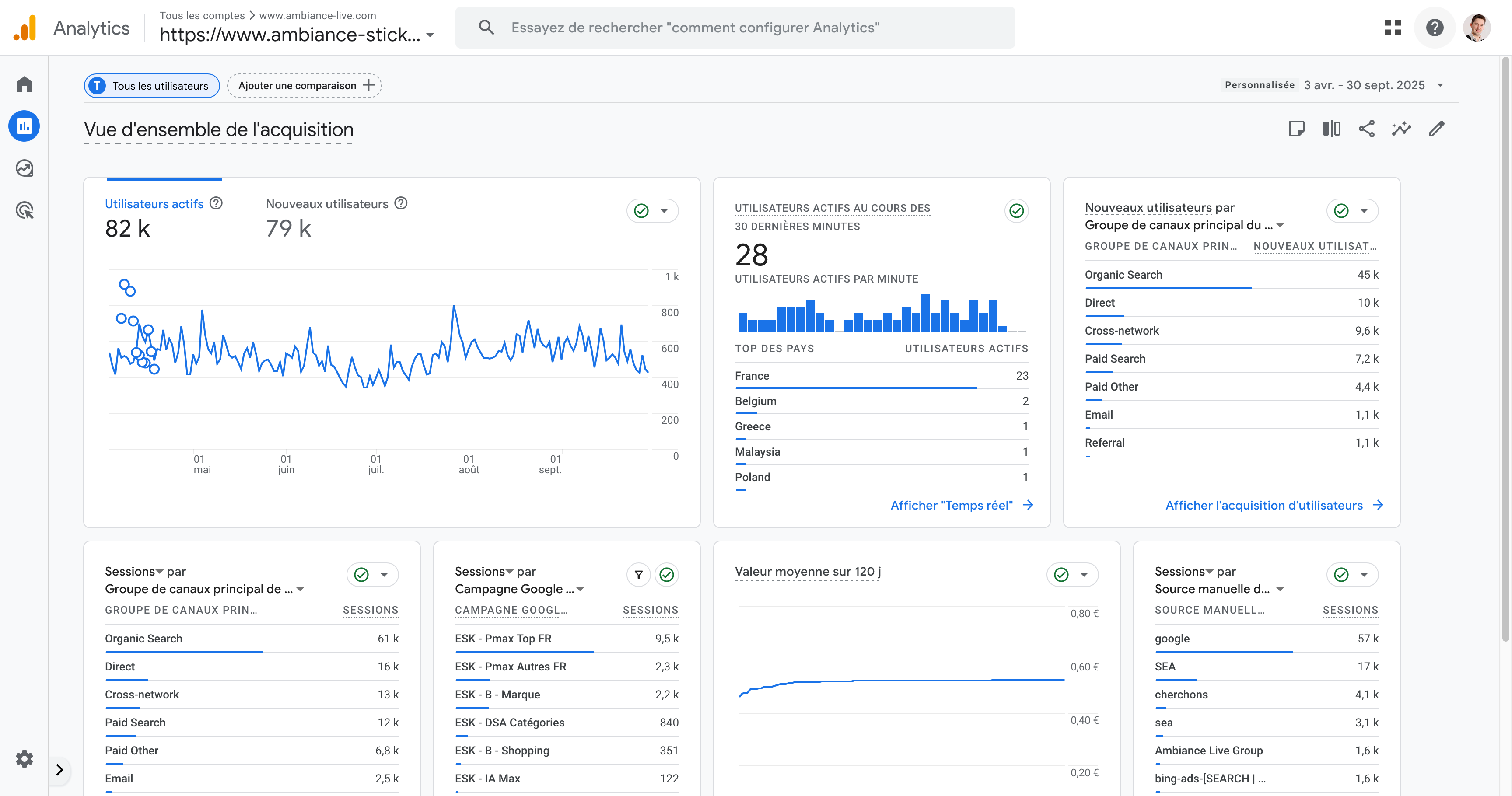Image resolution: width=1512 pixels, height=796 pixels.
Task: Open the Explore icon in sidebar
Action: [x=24, y=168]
